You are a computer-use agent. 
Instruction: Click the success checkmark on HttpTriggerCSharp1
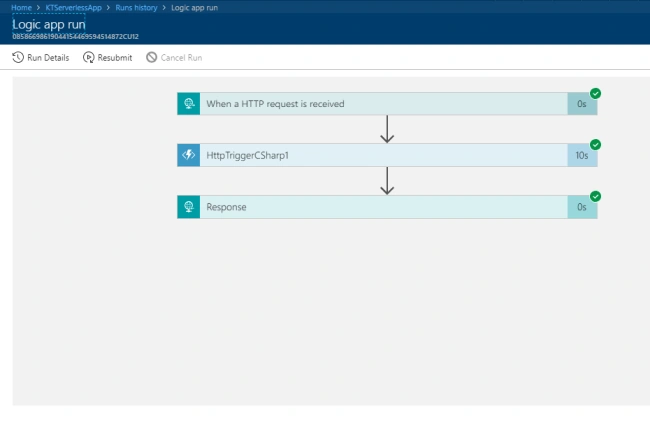coord(595,145)
